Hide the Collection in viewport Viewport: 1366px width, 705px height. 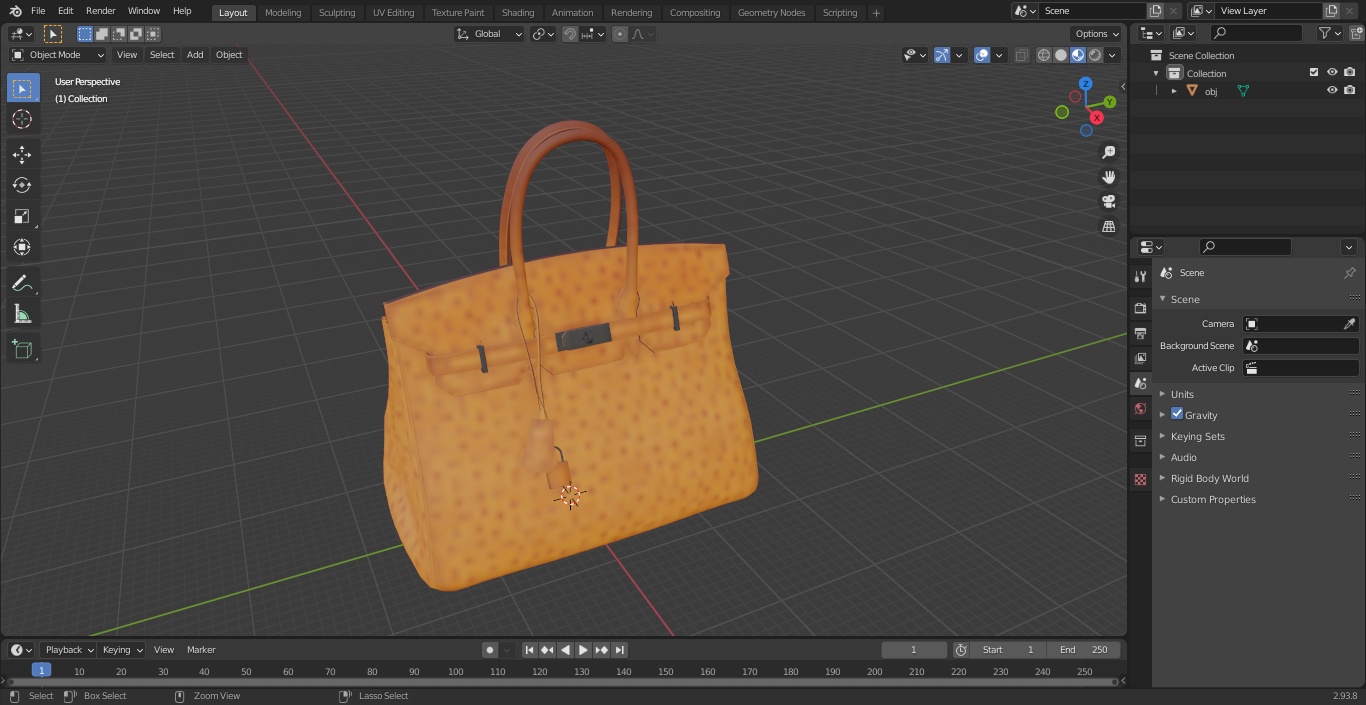1332,73
